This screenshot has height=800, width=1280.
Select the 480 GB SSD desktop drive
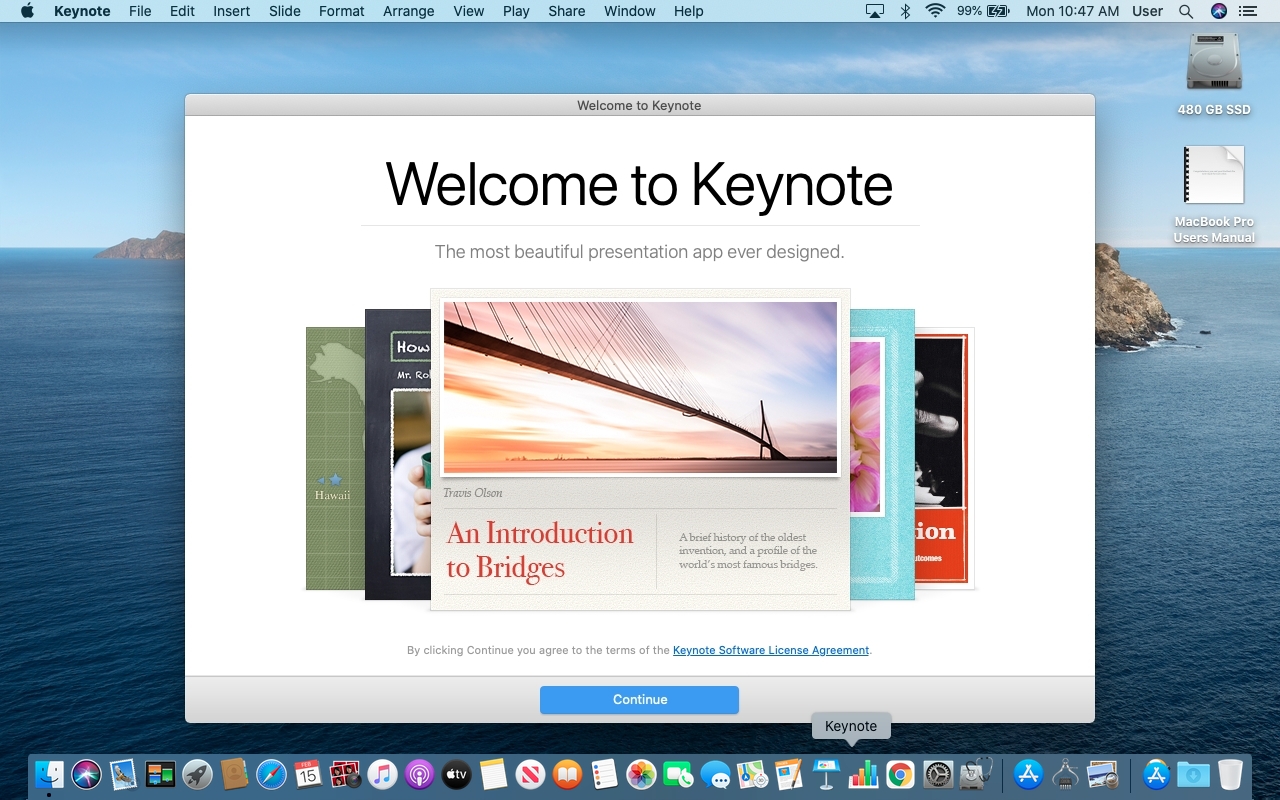coord(1214,74)
